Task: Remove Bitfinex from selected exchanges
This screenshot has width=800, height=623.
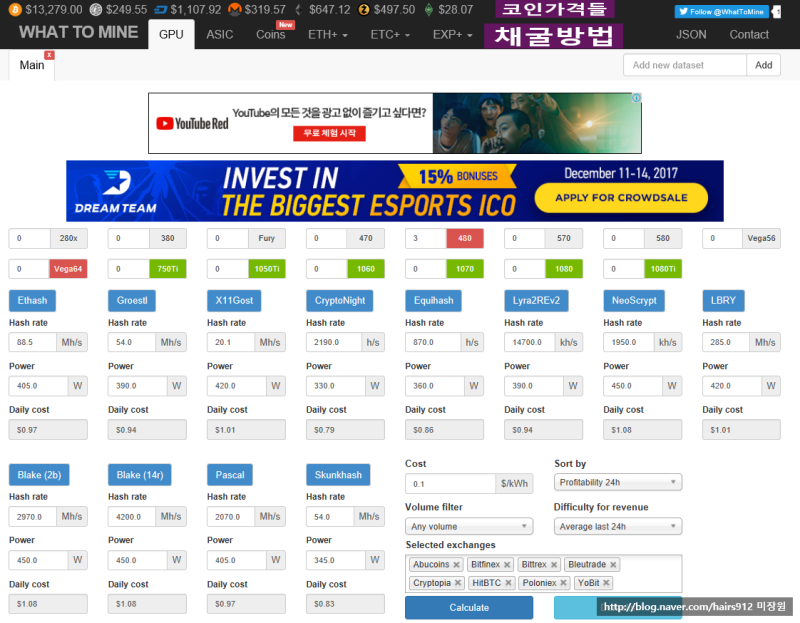Action: click(x=507, y=565)
